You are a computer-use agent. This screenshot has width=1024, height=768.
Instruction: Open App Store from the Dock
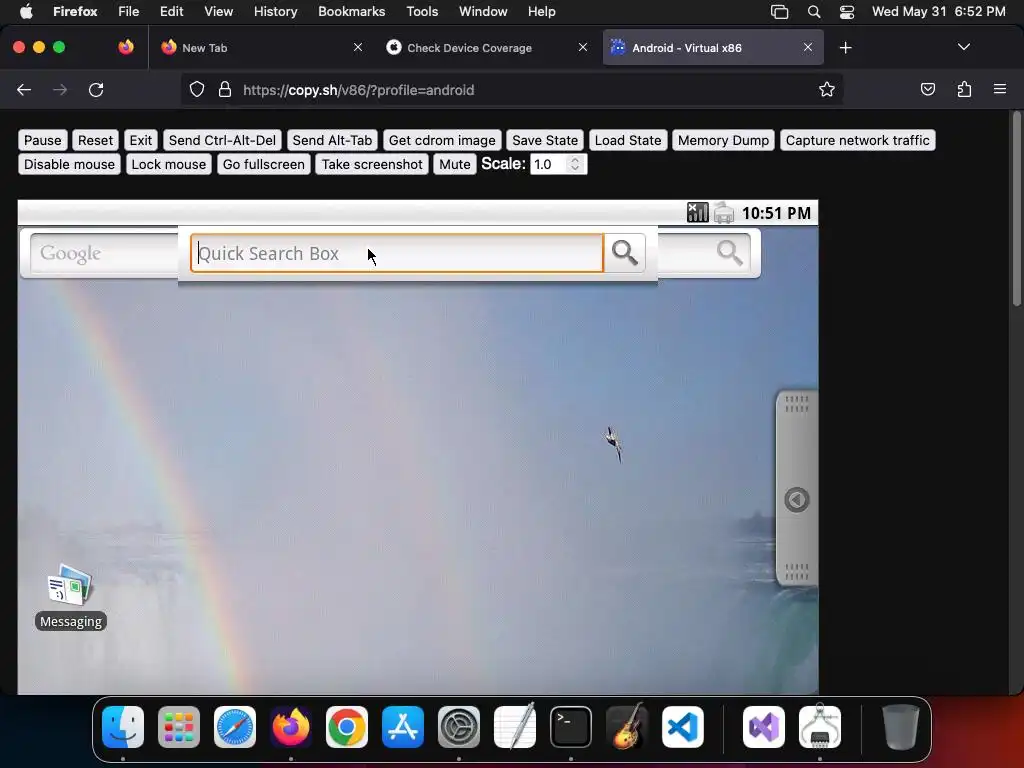coord(403,727)
